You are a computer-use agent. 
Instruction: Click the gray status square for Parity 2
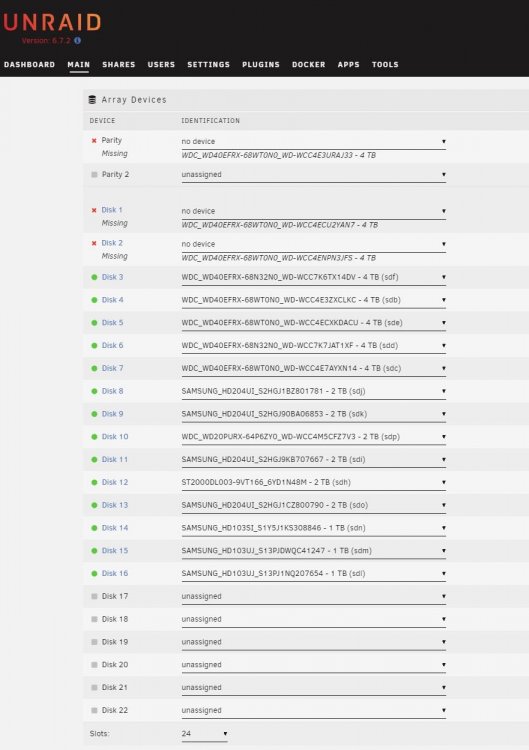pos(94,175)
